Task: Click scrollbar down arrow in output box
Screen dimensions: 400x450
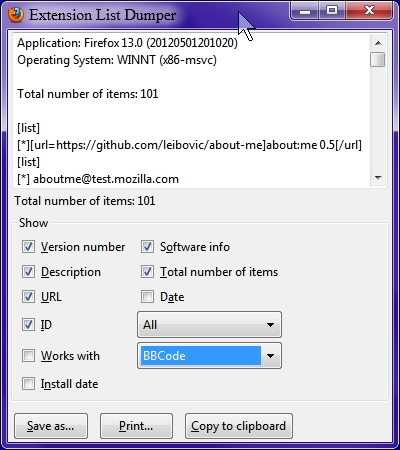Action: pos(378,178)
